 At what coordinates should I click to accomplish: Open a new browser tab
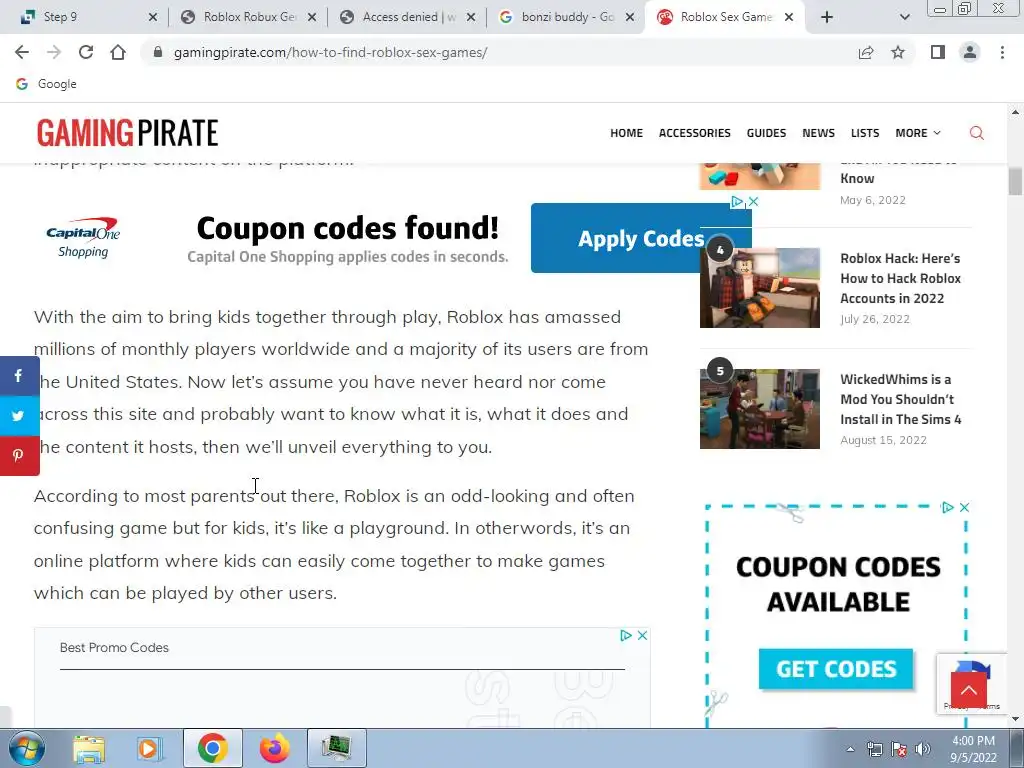point(827,17)
